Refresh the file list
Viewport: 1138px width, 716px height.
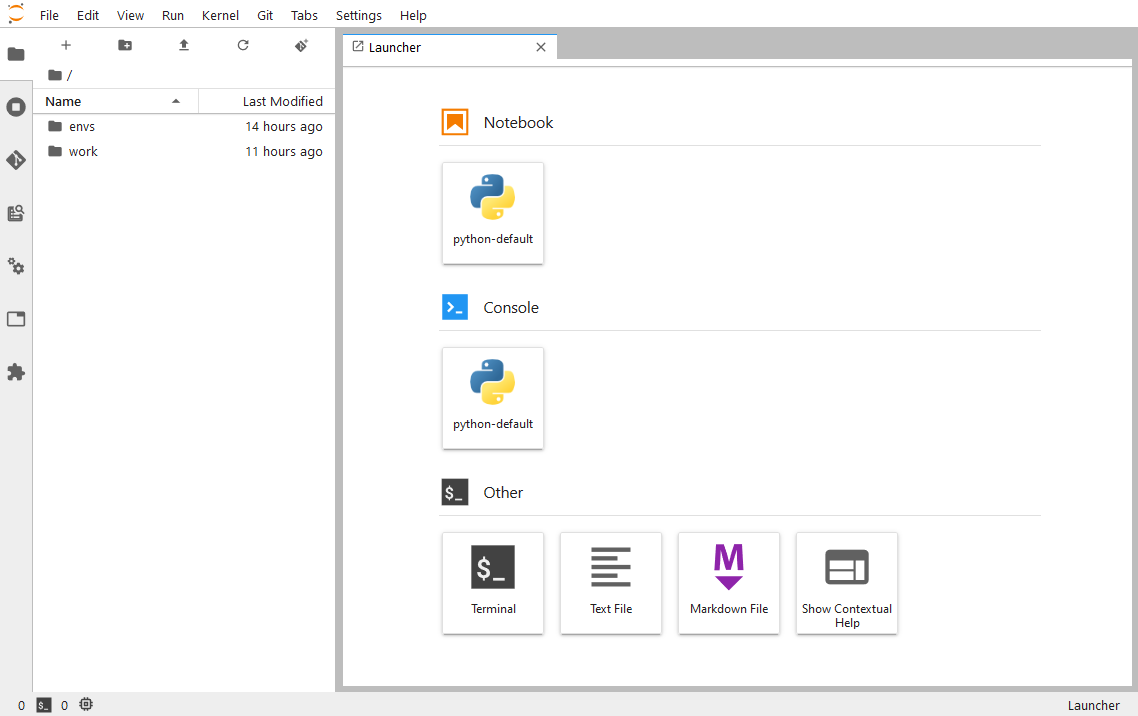(243, 45)
